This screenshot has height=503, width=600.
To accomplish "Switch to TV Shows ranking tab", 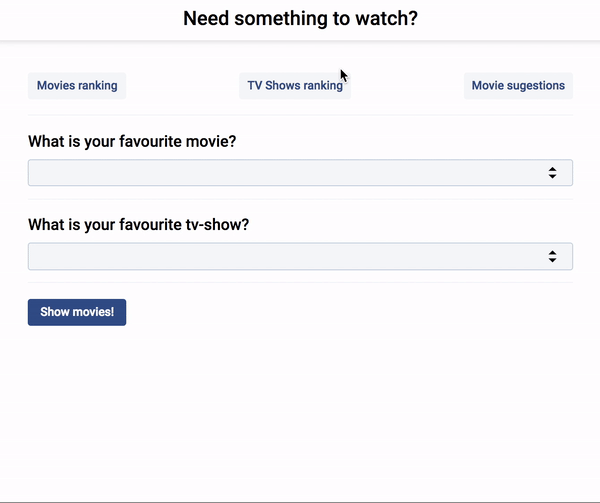I will tap(295, 86).
